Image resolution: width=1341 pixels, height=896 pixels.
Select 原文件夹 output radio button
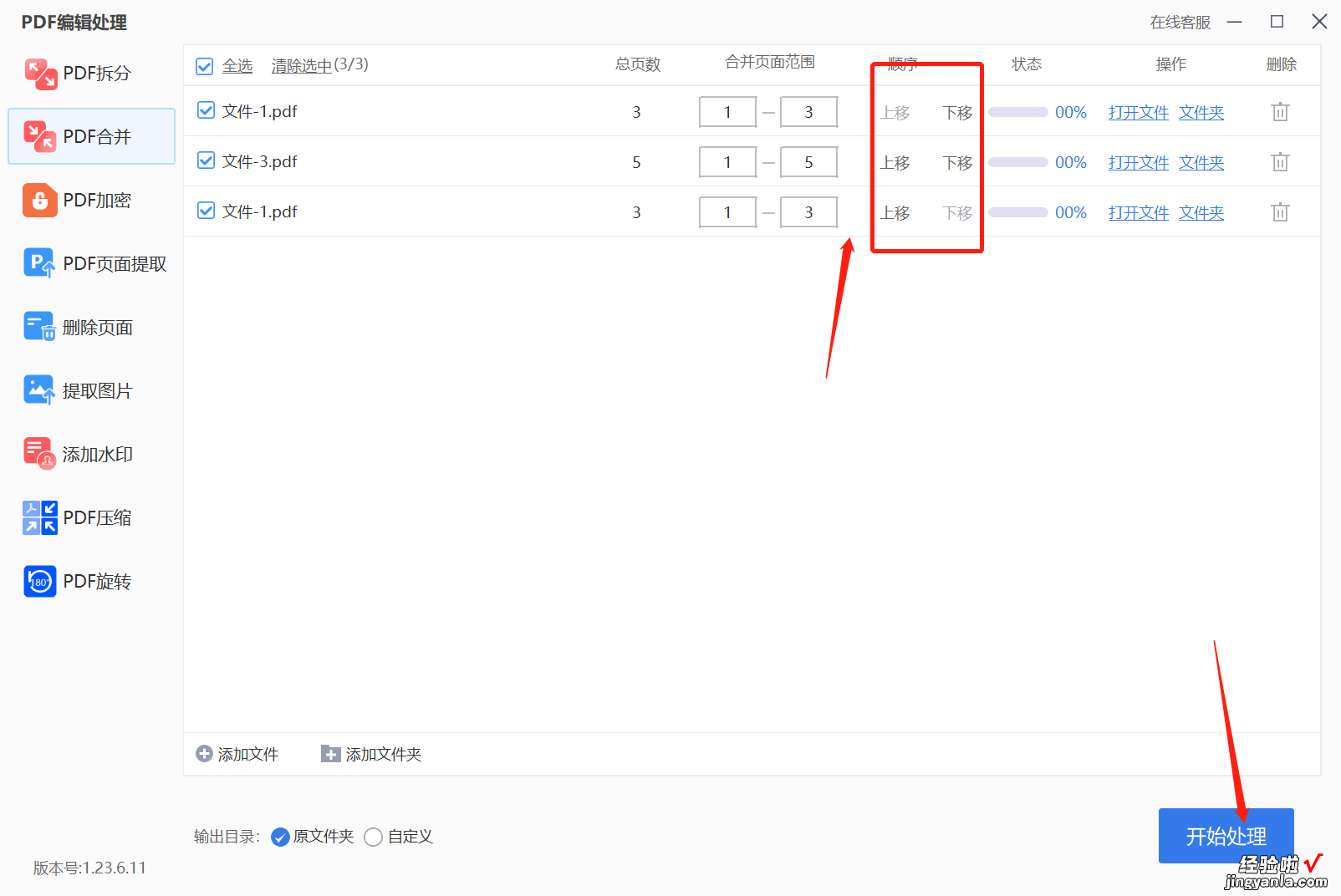tap(280, 837)
